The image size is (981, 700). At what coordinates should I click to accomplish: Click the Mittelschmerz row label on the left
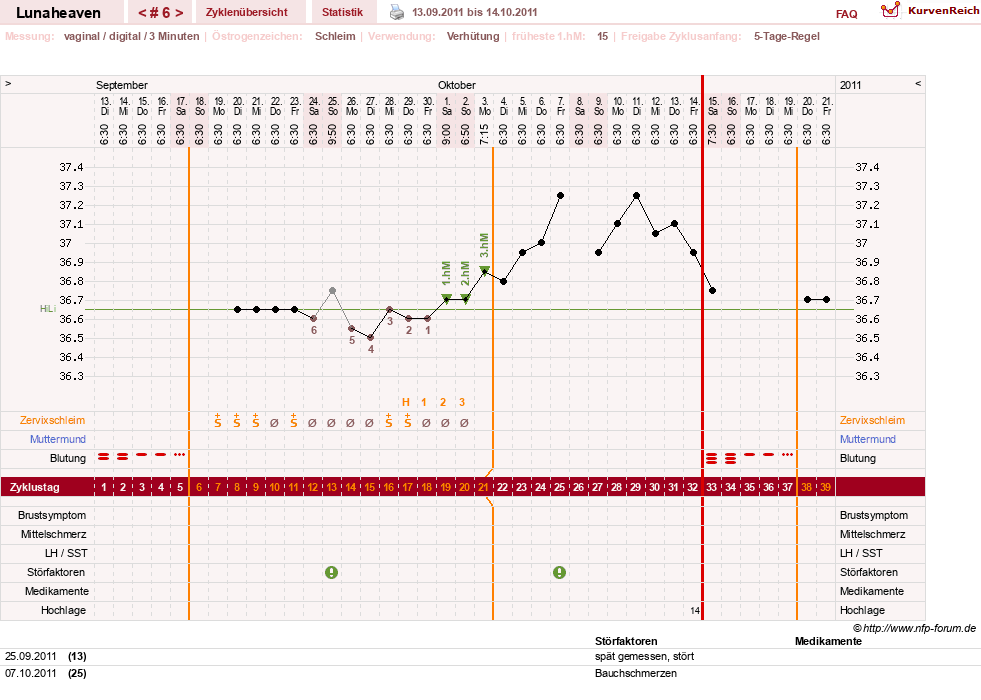coord(53,534)
